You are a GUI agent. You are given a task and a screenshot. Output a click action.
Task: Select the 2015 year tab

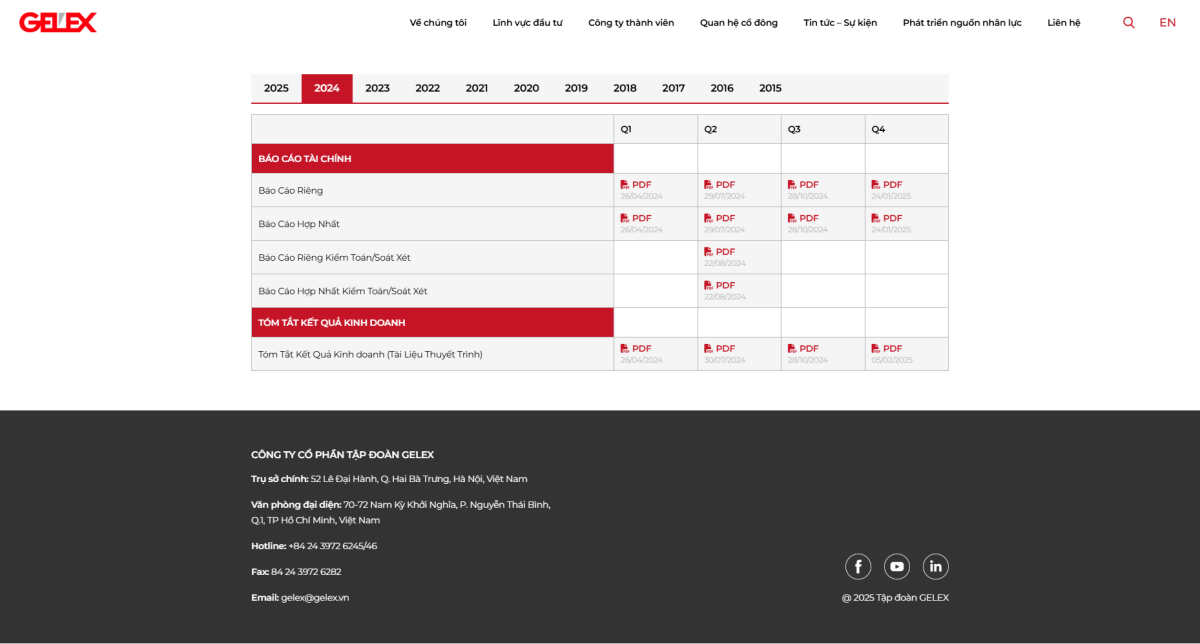click(x=770, y=88)
